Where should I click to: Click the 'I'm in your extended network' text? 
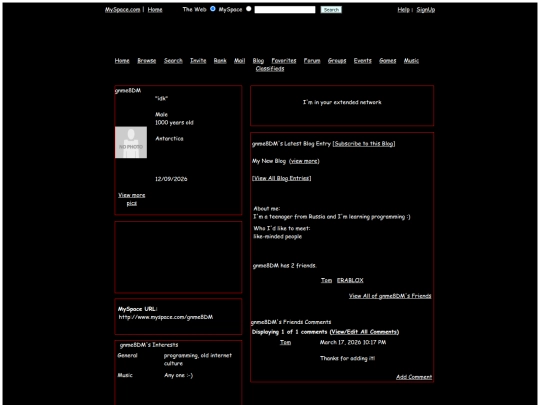[342, 102]
